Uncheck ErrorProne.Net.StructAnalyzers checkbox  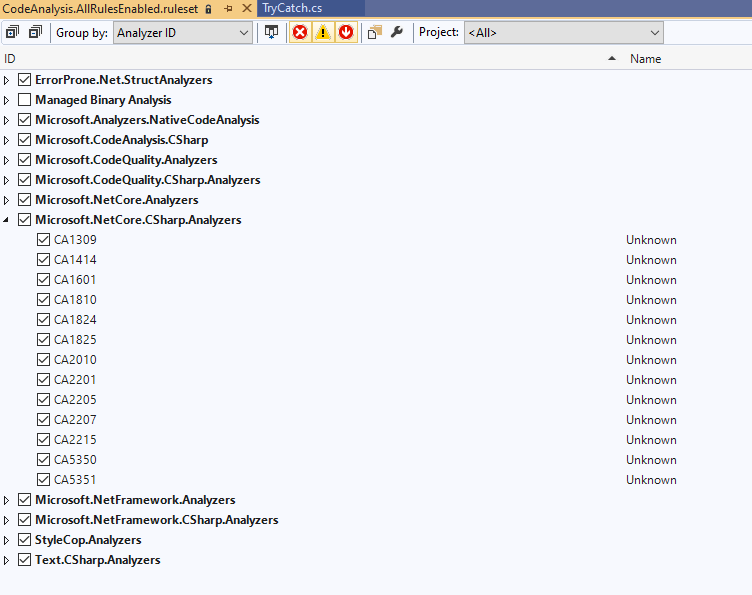pos(24,80)
